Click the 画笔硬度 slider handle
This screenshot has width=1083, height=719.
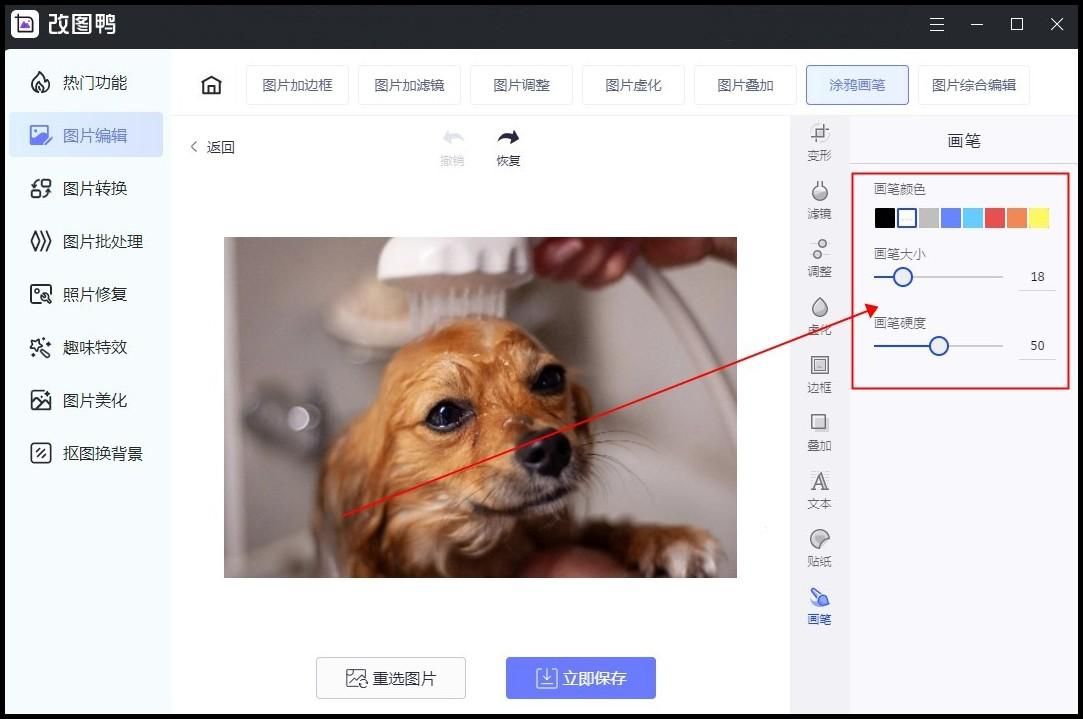point(939,345)
